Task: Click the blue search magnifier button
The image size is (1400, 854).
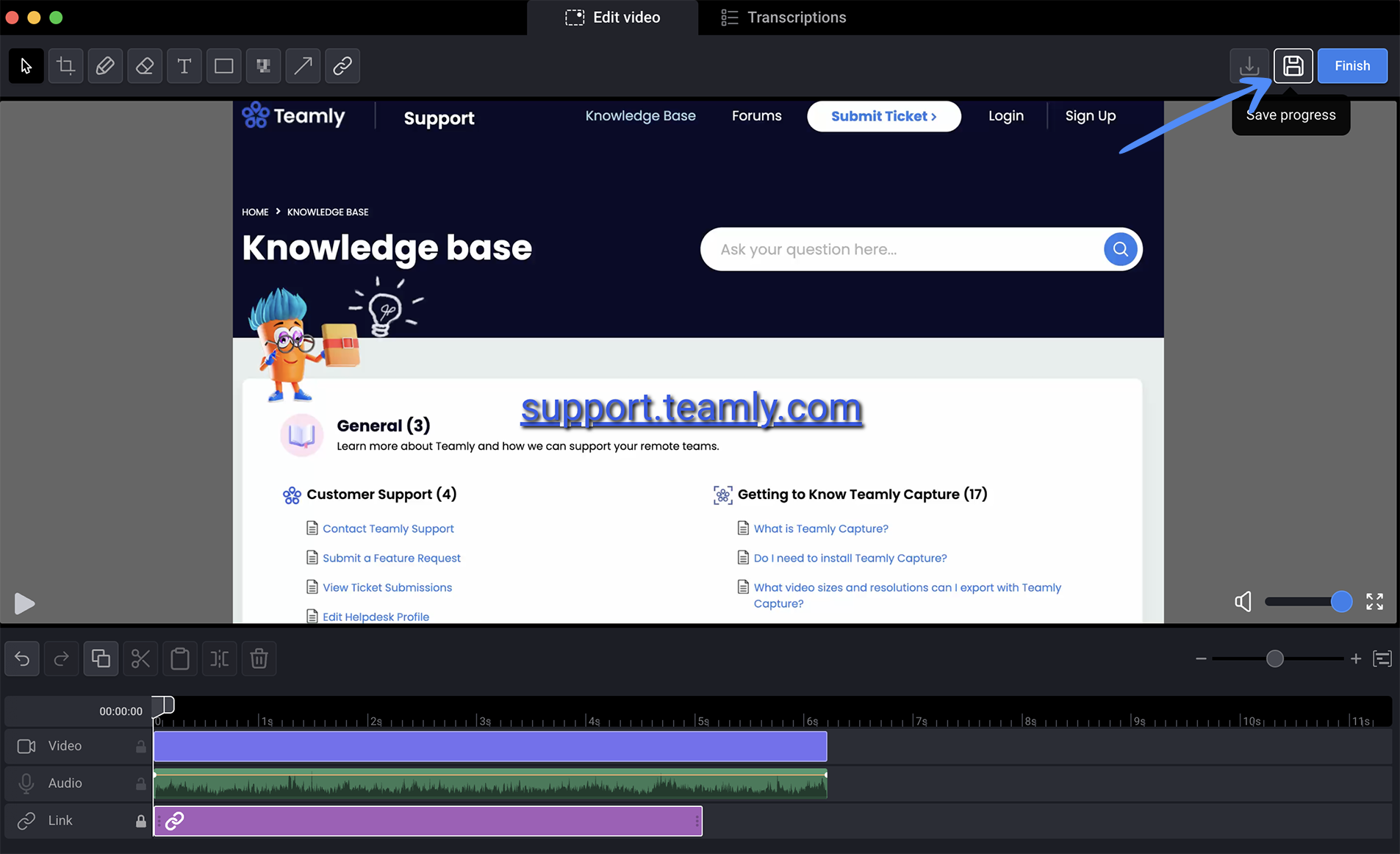Action: [1120, 249]
